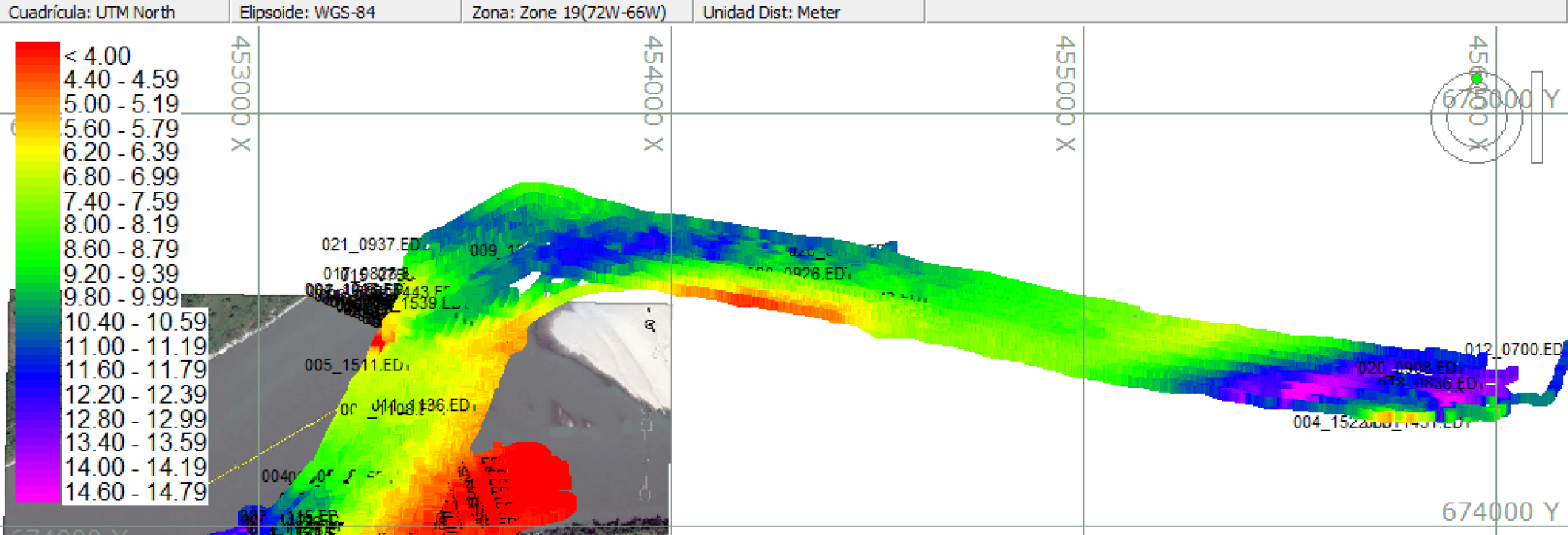Select the 021_0937.ED survey line label
Image resolution: width=1568 pixels, height=535 pixels.
click(371, 245)
